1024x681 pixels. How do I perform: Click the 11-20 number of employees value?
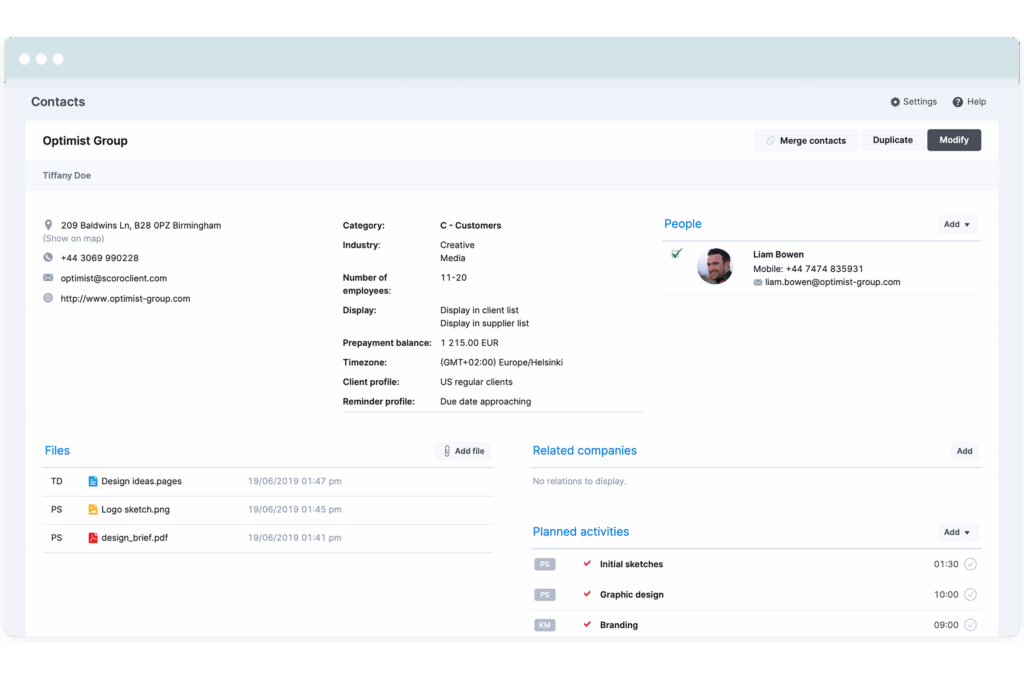[x=453, y=277]
